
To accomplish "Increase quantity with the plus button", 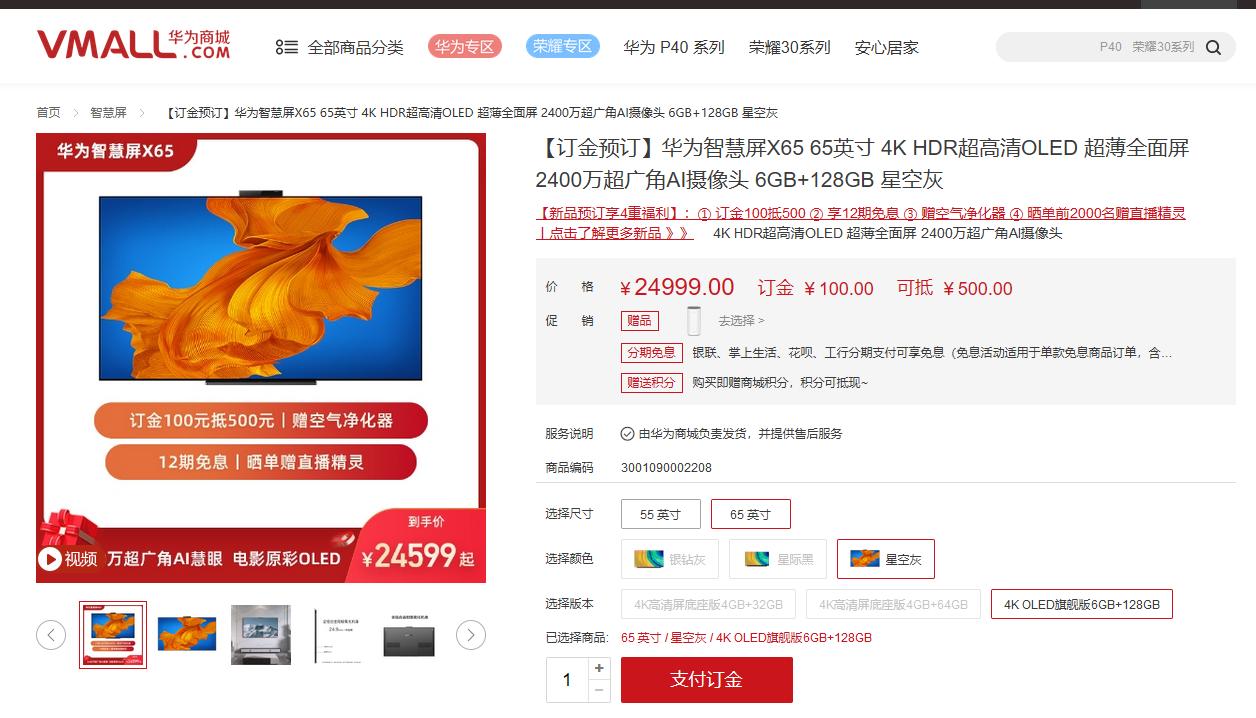I will 599,668.
